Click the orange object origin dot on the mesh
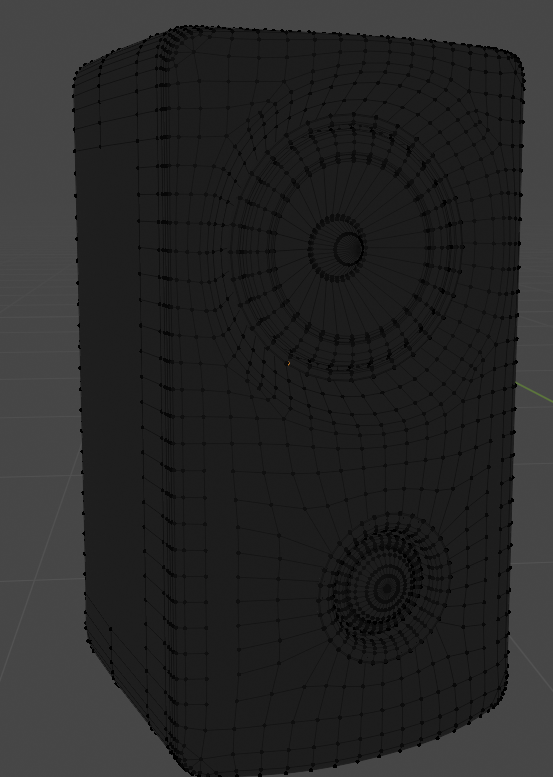 click(x=288, y=363)
